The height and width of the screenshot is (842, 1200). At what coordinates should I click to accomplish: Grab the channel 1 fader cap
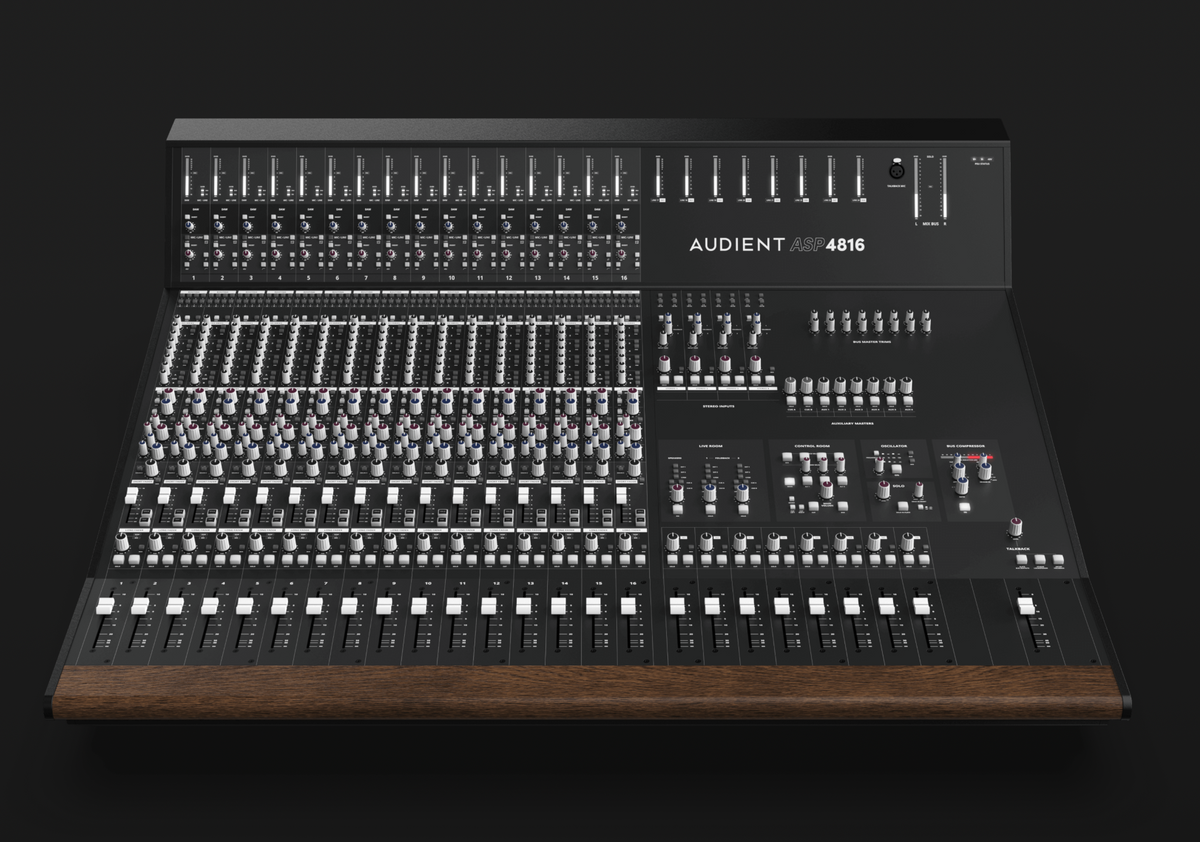[104, 606]
